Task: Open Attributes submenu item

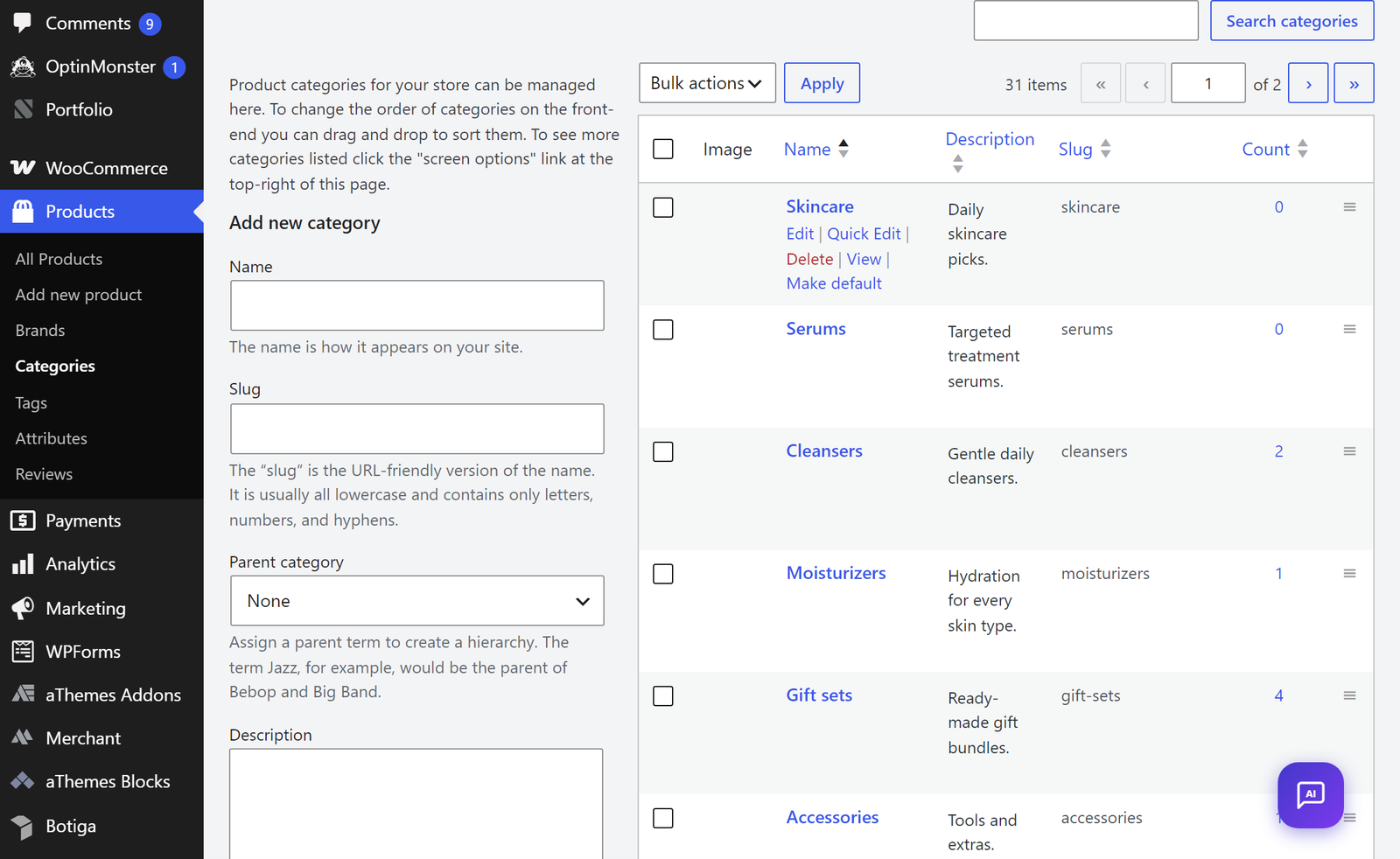Action: 52,438
